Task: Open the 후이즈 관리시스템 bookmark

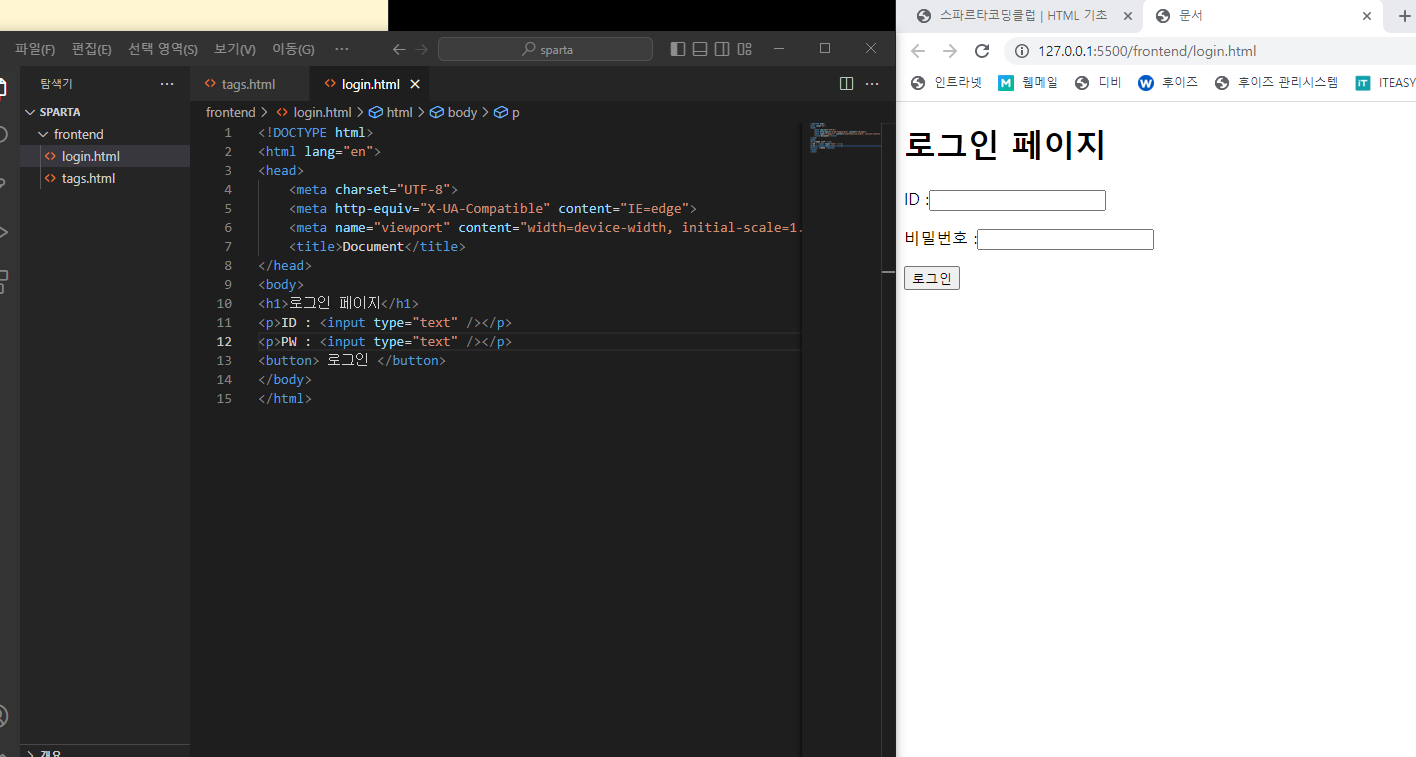Action: click(1276, 83)
